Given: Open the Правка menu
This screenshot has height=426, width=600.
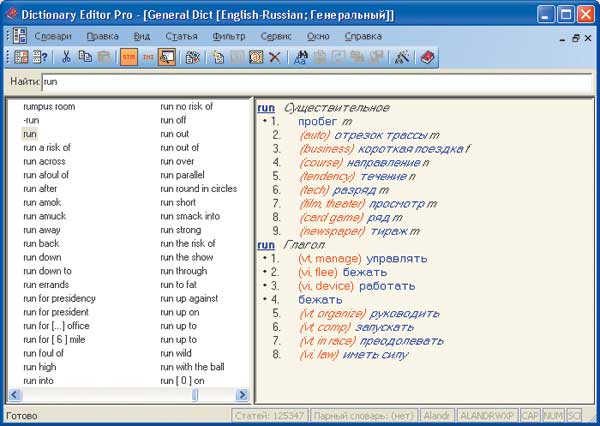Looking at the screenshot, I should click(x=102, y=36).
